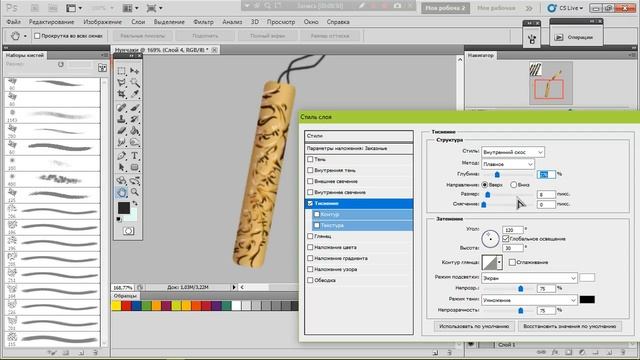Select the Clone Stamp tool
The image size is (640, 360).
[122, 119]
